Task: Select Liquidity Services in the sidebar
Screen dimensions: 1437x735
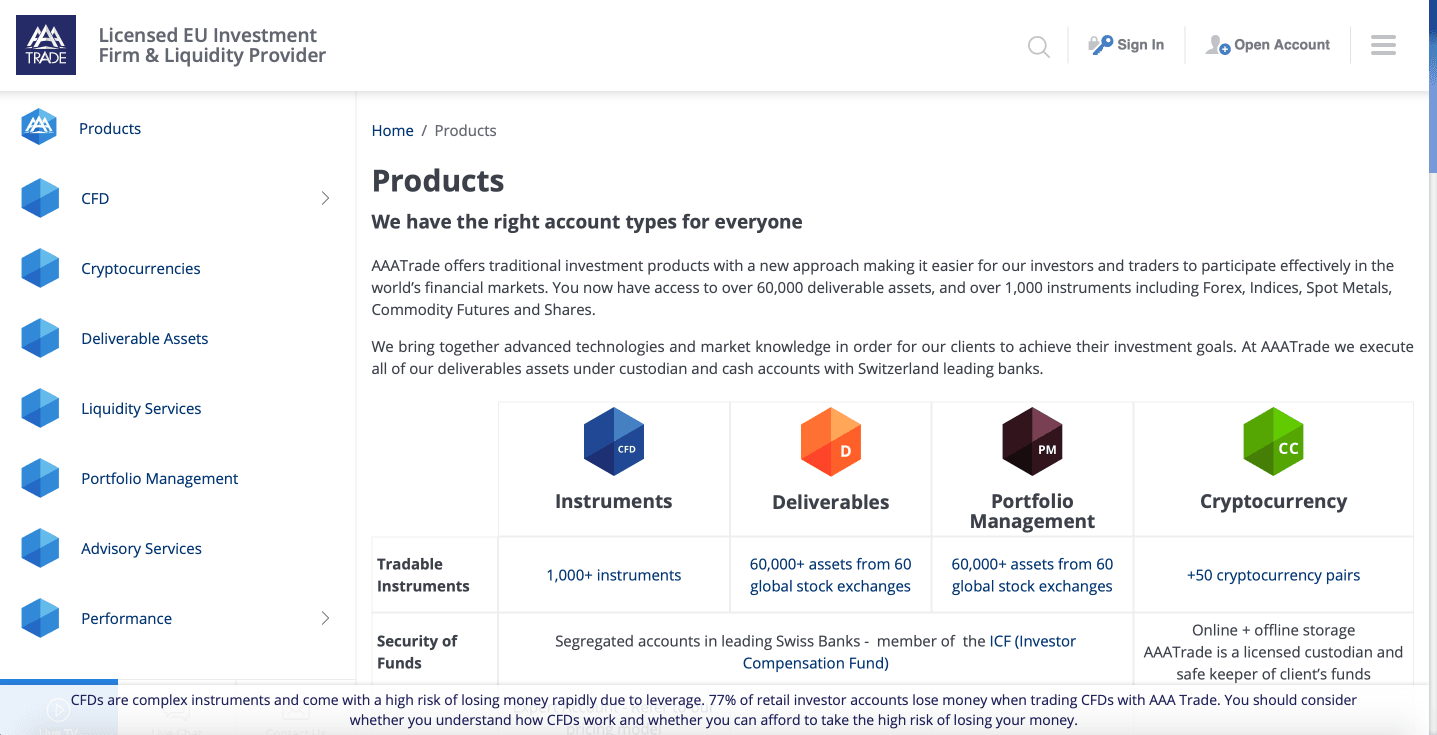Action: 141,408
